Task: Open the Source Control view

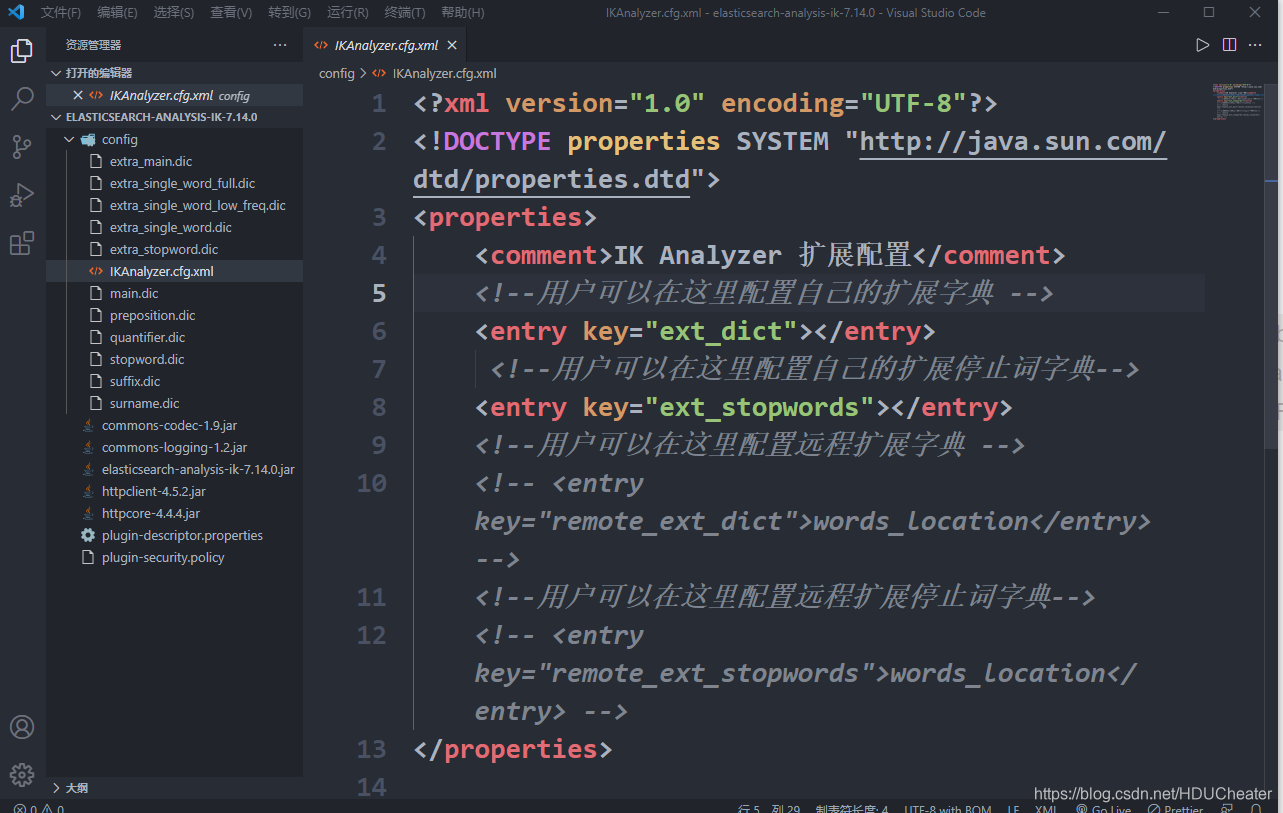Action: [x=22, y=147]
